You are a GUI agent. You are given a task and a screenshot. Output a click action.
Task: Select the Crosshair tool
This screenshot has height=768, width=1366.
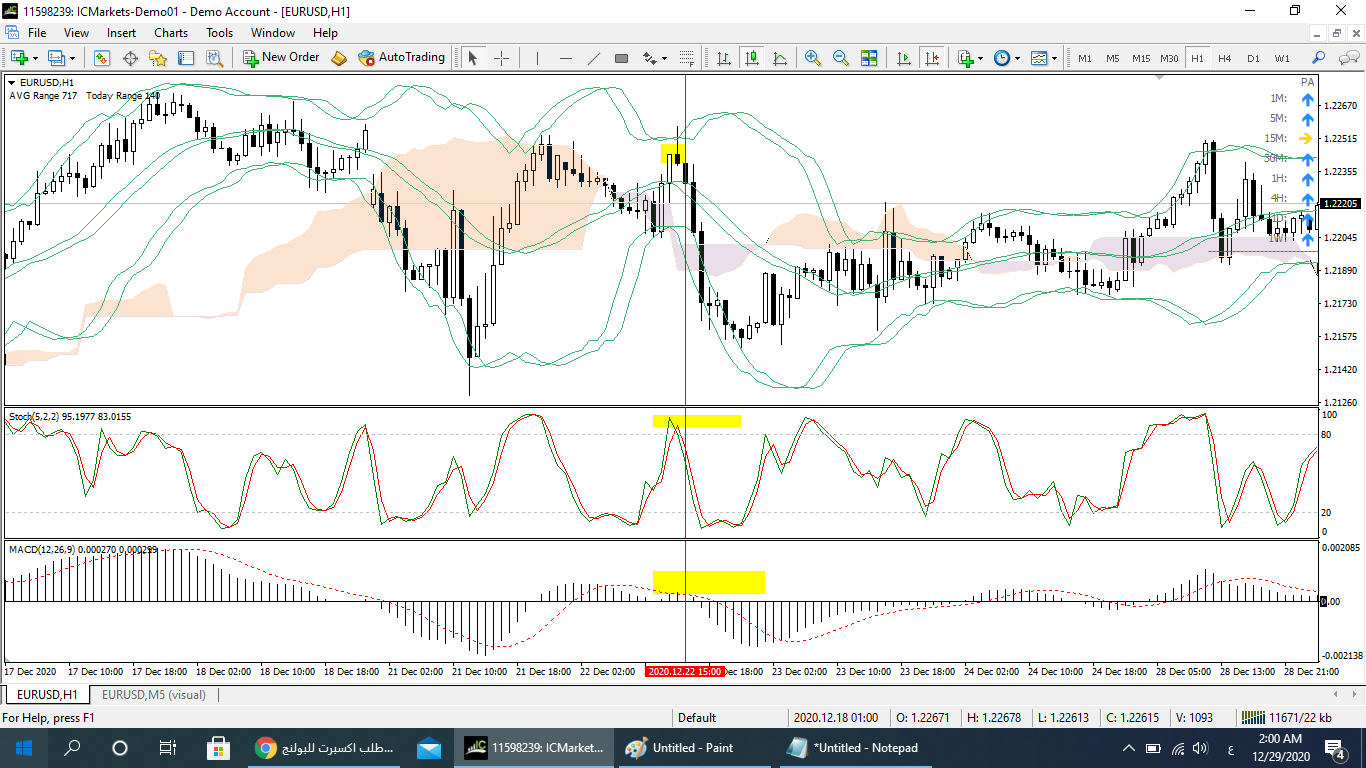click(x=501, y=58)
